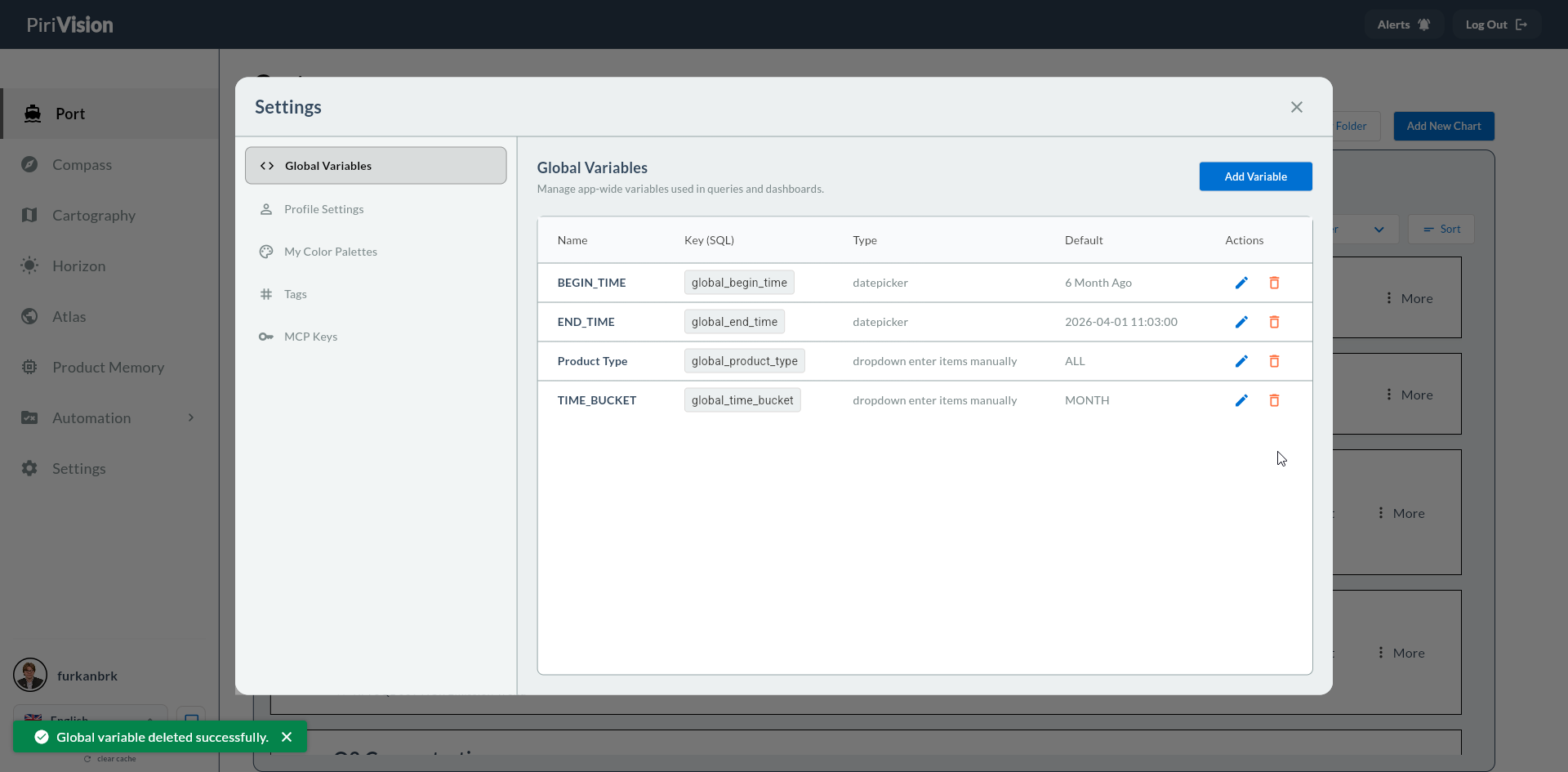The width and height of the screenshot is (1568, 772).
Task: Click the '6 Month Ago' default value
Action: pos(1098,283)
